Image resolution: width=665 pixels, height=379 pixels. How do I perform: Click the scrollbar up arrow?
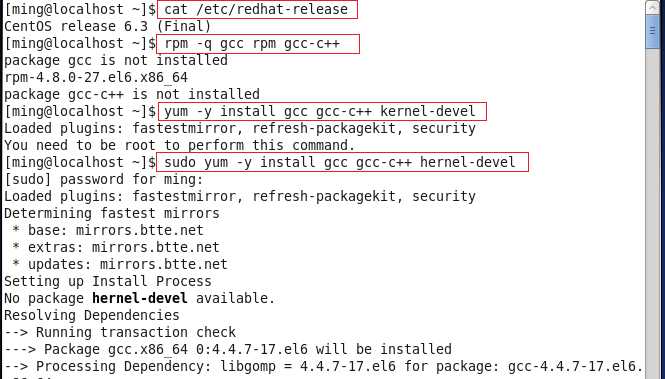coord(654,7)
